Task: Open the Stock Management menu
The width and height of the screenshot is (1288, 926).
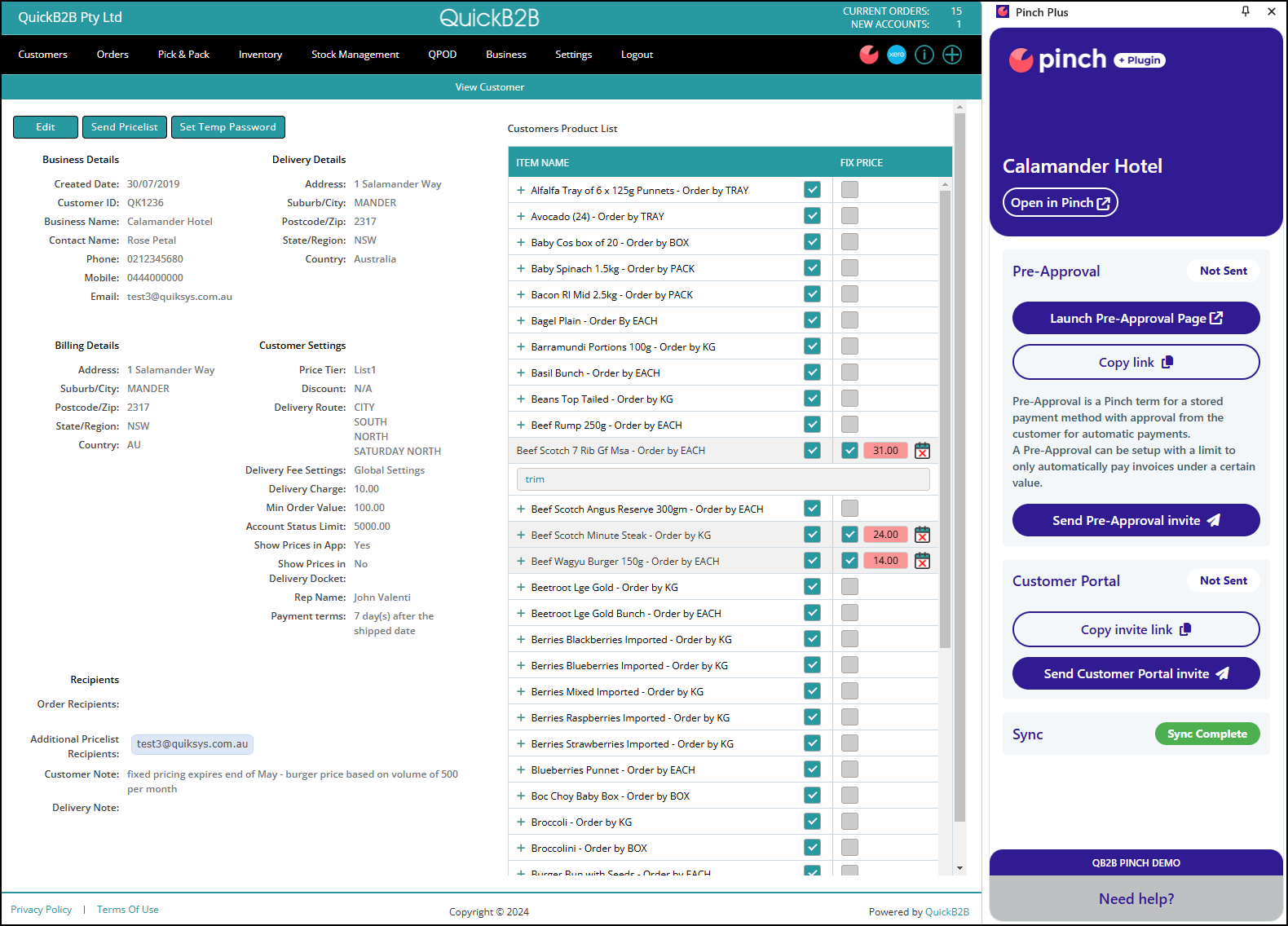Action: coord(355,55)
